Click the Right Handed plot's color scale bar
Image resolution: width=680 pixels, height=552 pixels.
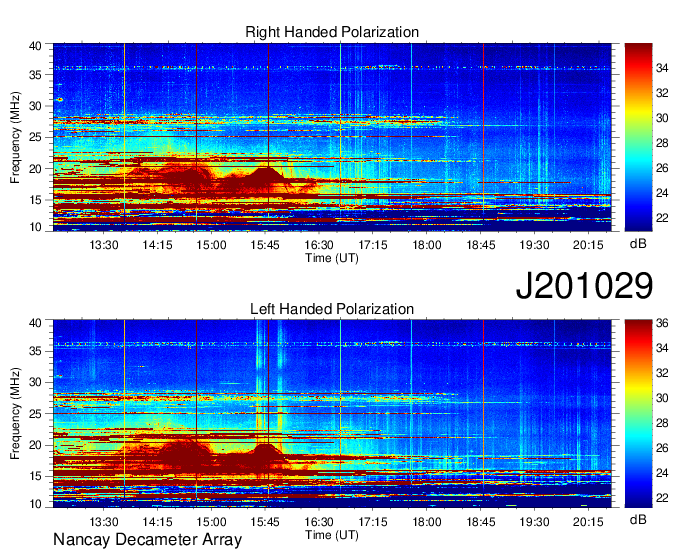(x=638, y=137)
